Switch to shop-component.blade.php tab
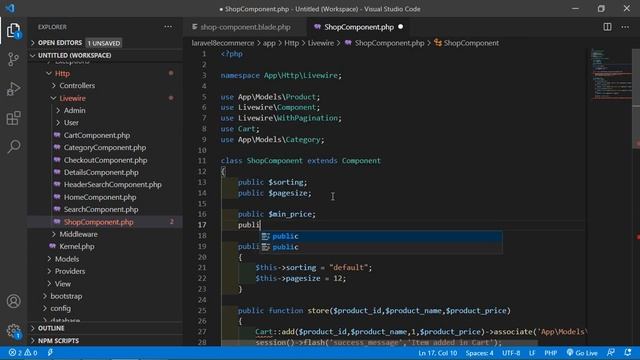 245,27
